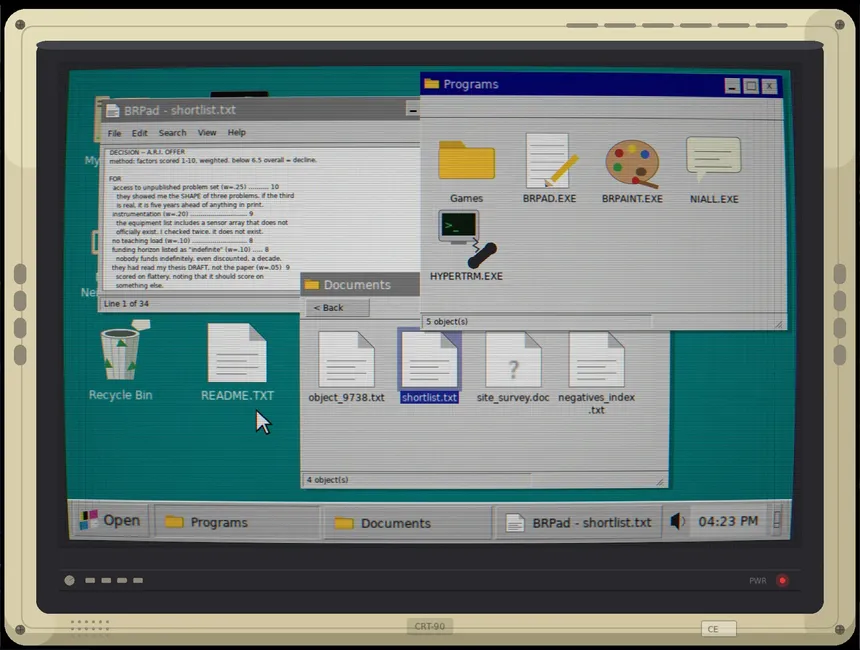Click the highlighted shortlist.txt file

point(429,365)
